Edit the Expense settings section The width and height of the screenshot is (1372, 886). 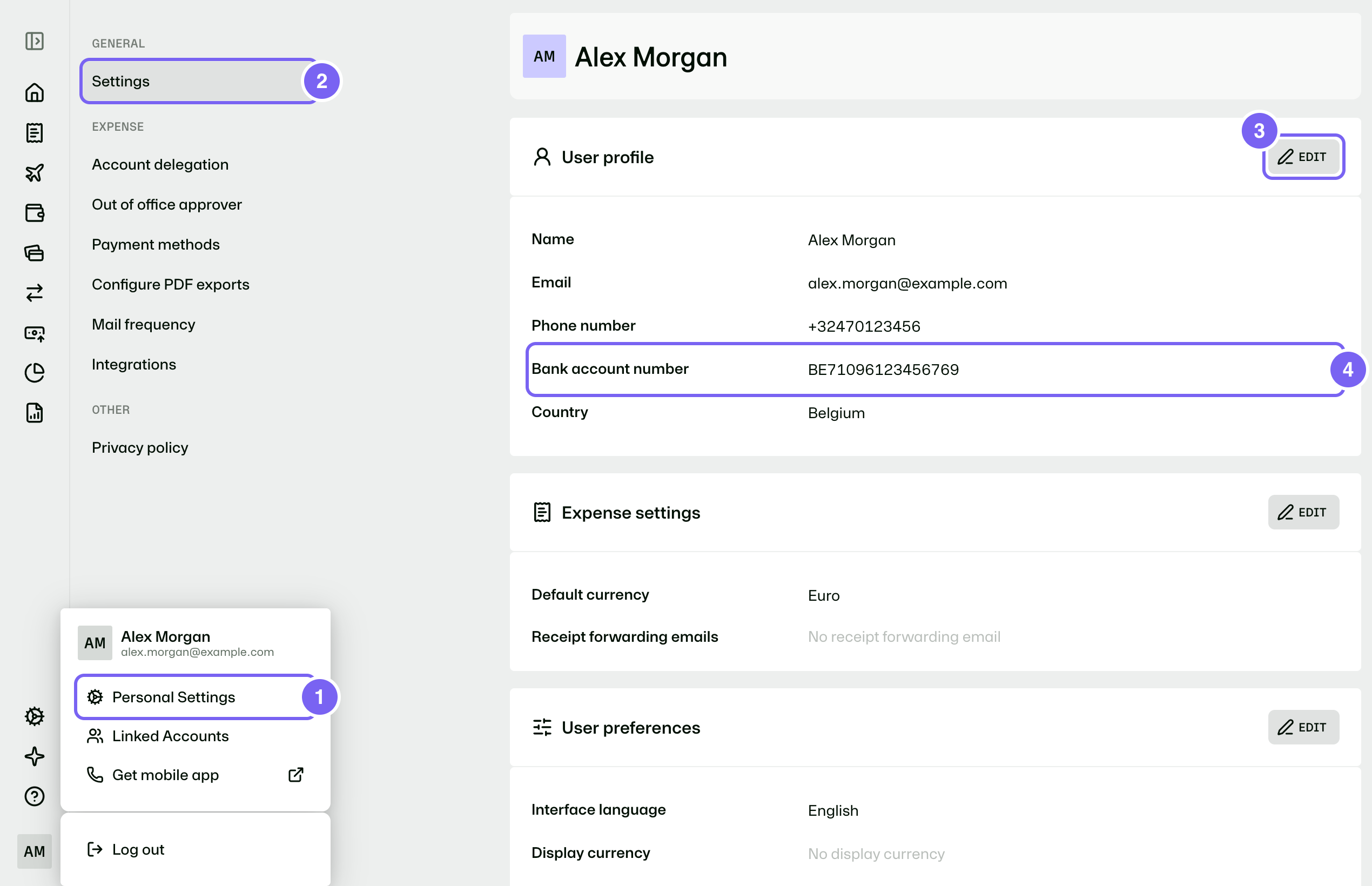pos(1303,513)
